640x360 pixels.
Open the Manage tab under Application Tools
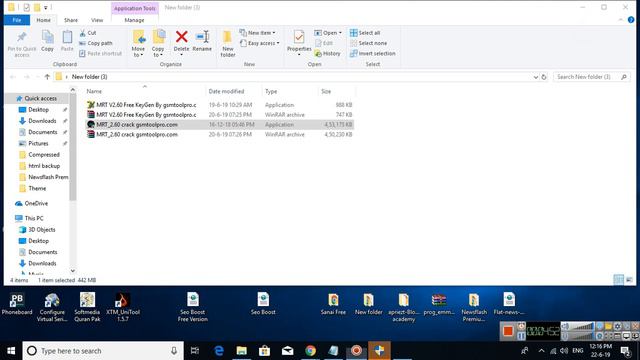point(134,20)
